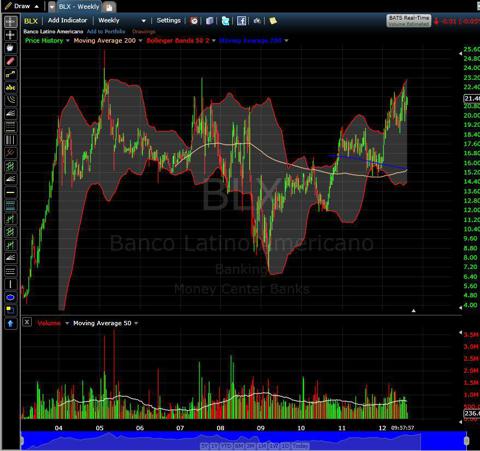The height and width of the screenshot is (451, 480).
Task: Expand blue Moving Average options arrow
Action: [x=286, y=41]
